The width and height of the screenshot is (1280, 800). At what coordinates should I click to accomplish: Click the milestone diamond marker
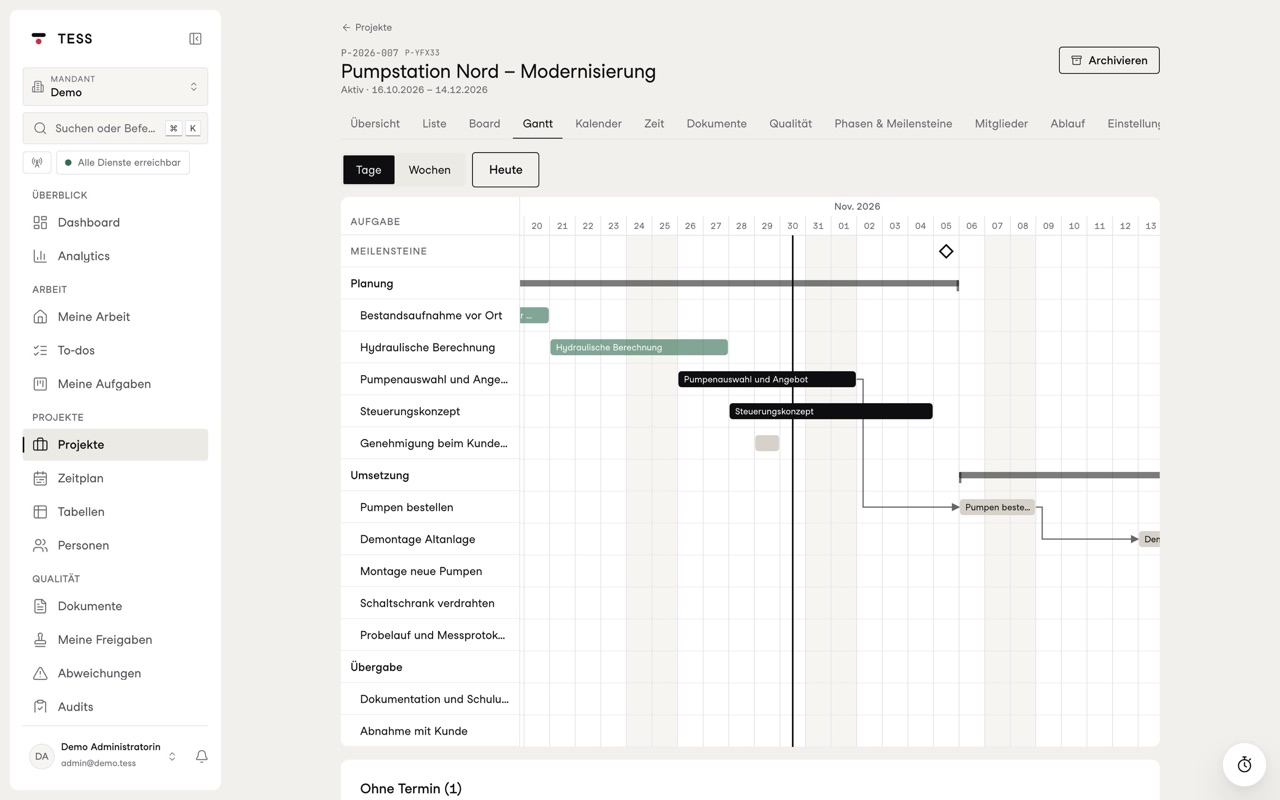pyautogui.click(x=946, y=251)
